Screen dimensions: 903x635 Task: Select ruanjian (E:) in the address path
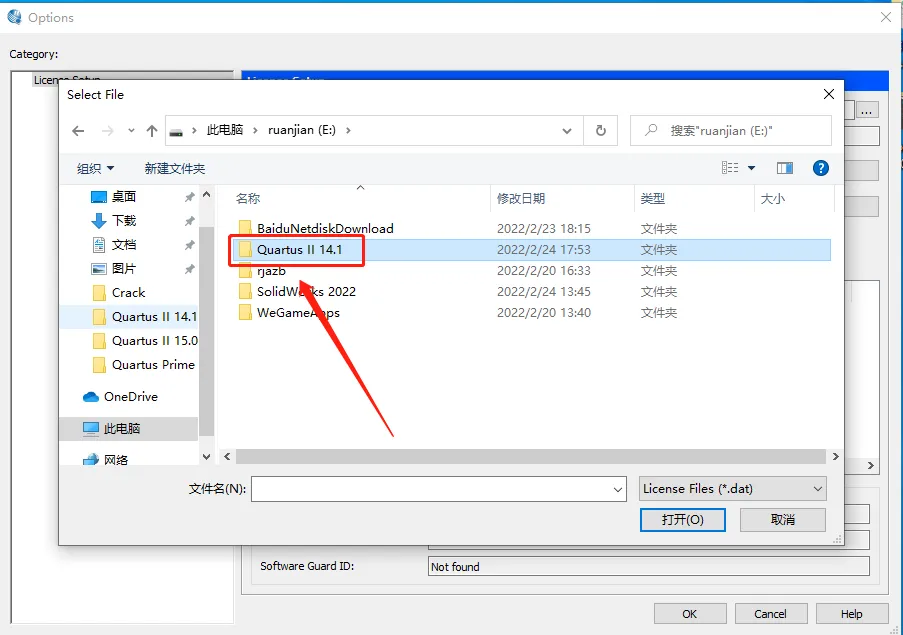click(302, 130)
